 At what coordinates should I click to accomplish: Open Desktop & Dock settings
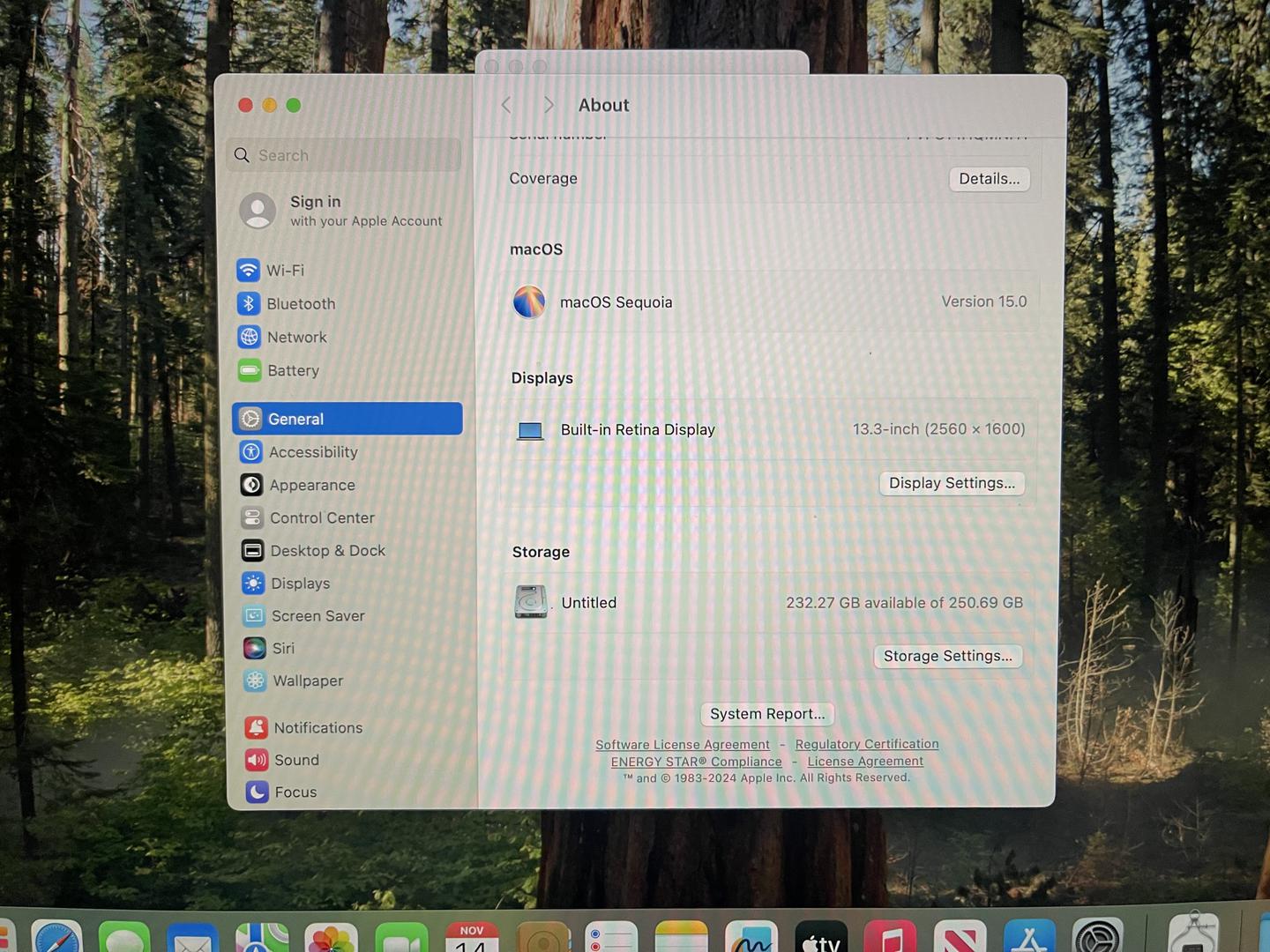pyautogui.click(x=313, y=551)
